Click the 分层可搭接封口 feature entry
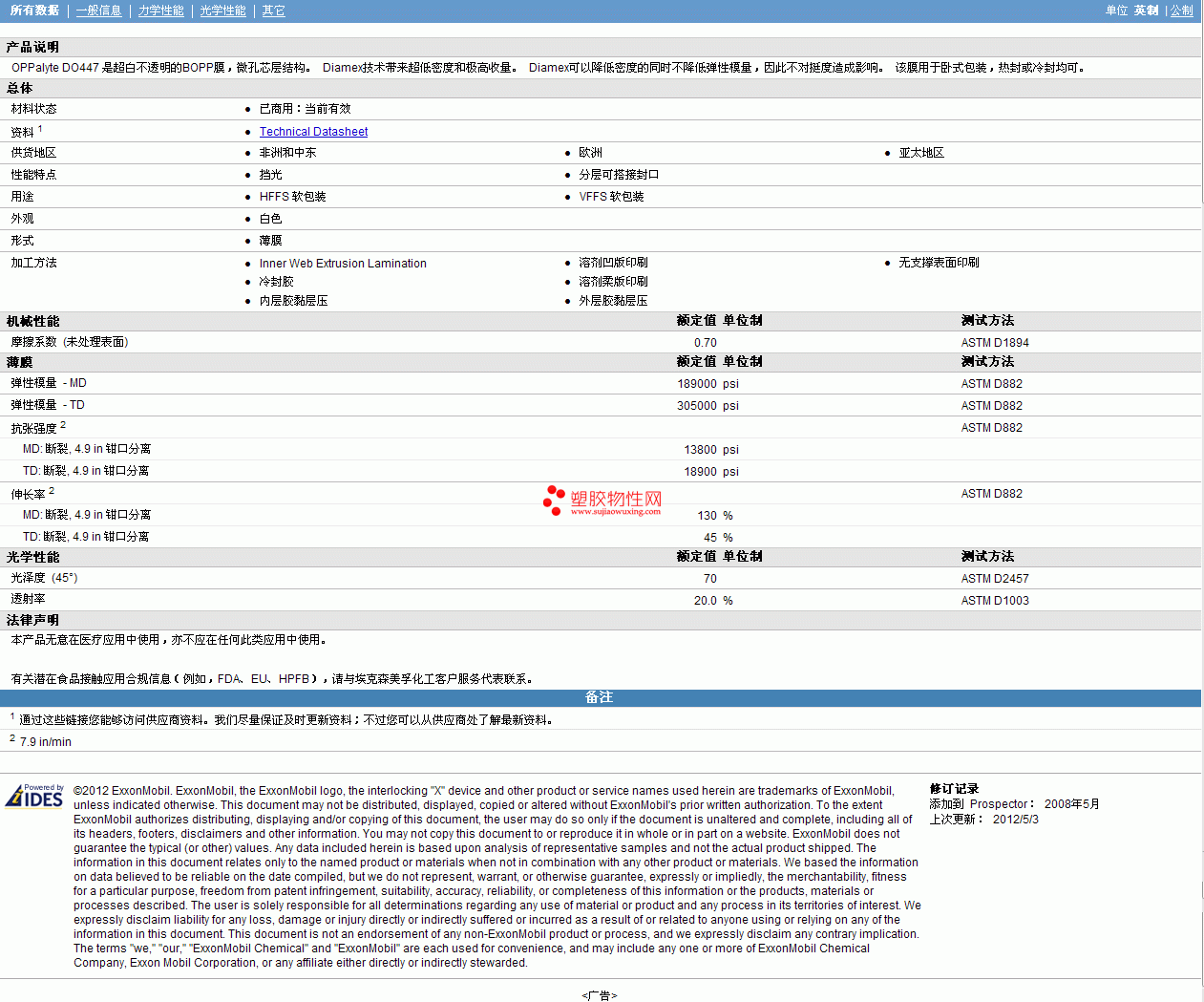1204x1002 pixels. tap(619, 175)
